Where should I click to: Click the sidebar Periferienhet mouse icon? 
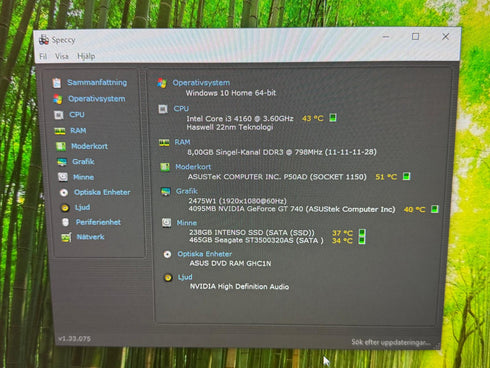pyautogui.click(x=65, y=222)
